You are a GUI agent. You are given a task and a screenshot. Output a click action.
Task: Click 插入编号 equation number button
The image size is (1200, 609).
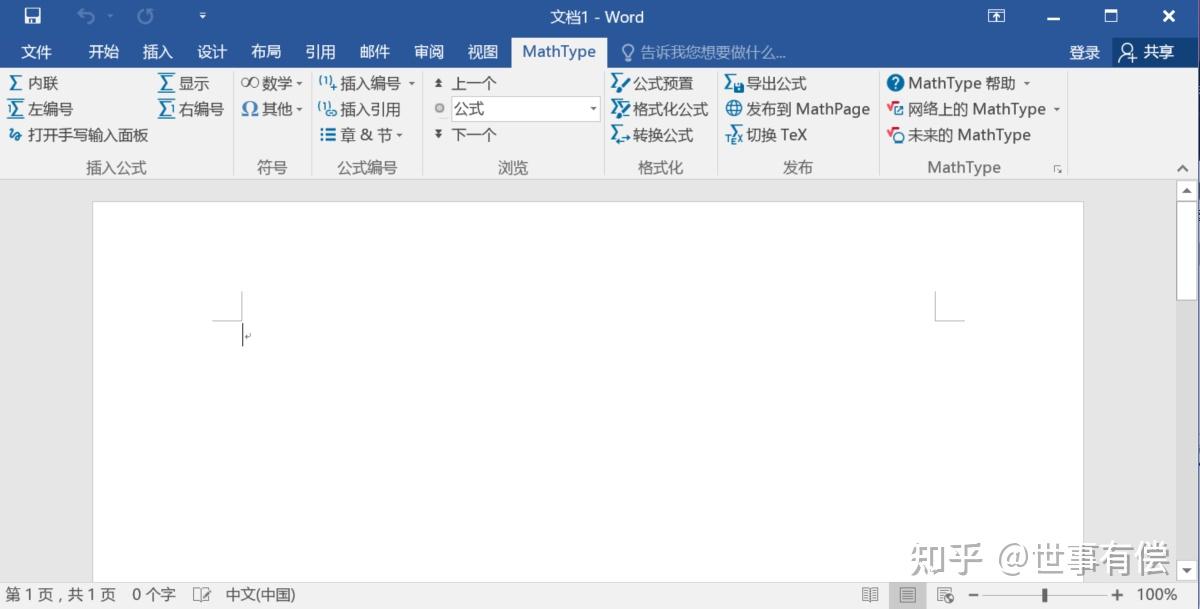[359, 83]
